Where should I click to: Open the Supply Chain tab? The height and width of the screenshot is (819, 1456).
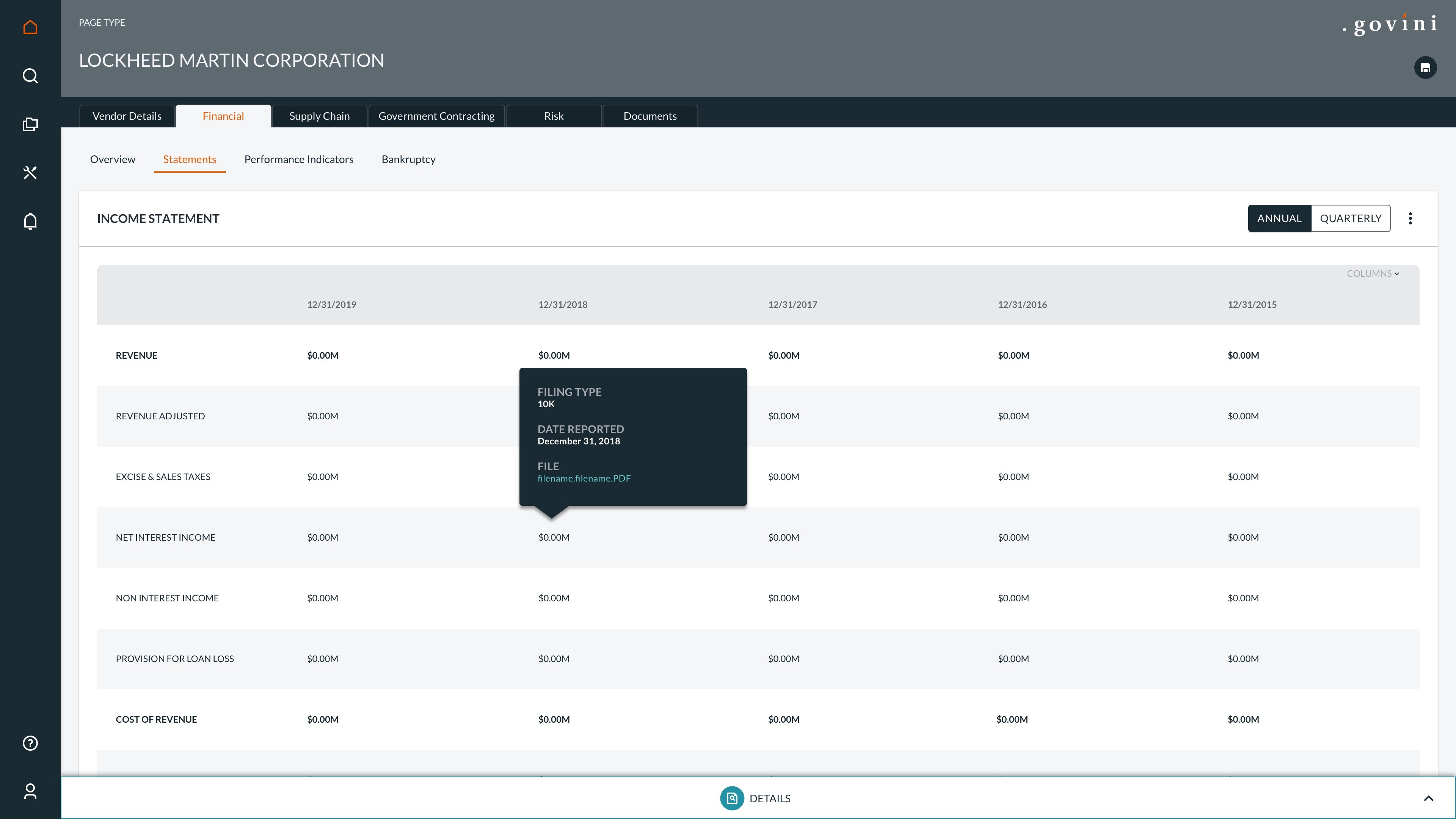click(319, 116)
